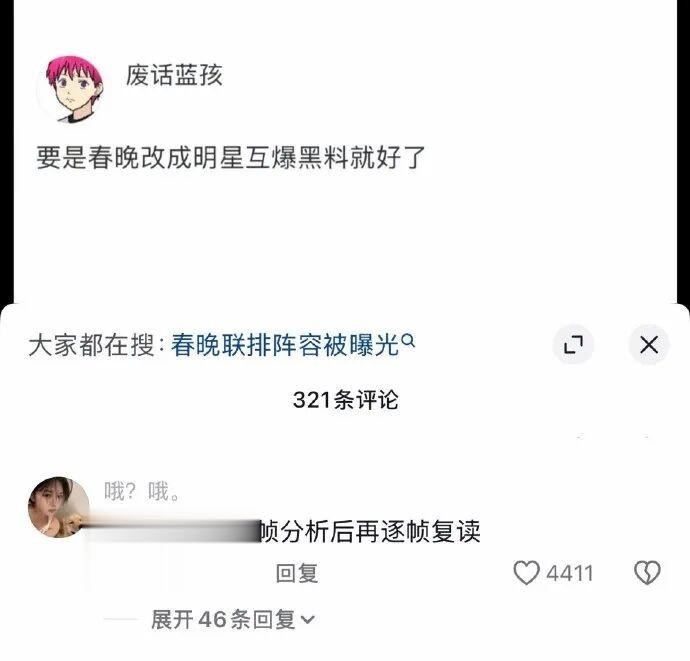Screen dimensions: 690x661
Task: Dislike the comment with broken heart icon
Action: 647,573
